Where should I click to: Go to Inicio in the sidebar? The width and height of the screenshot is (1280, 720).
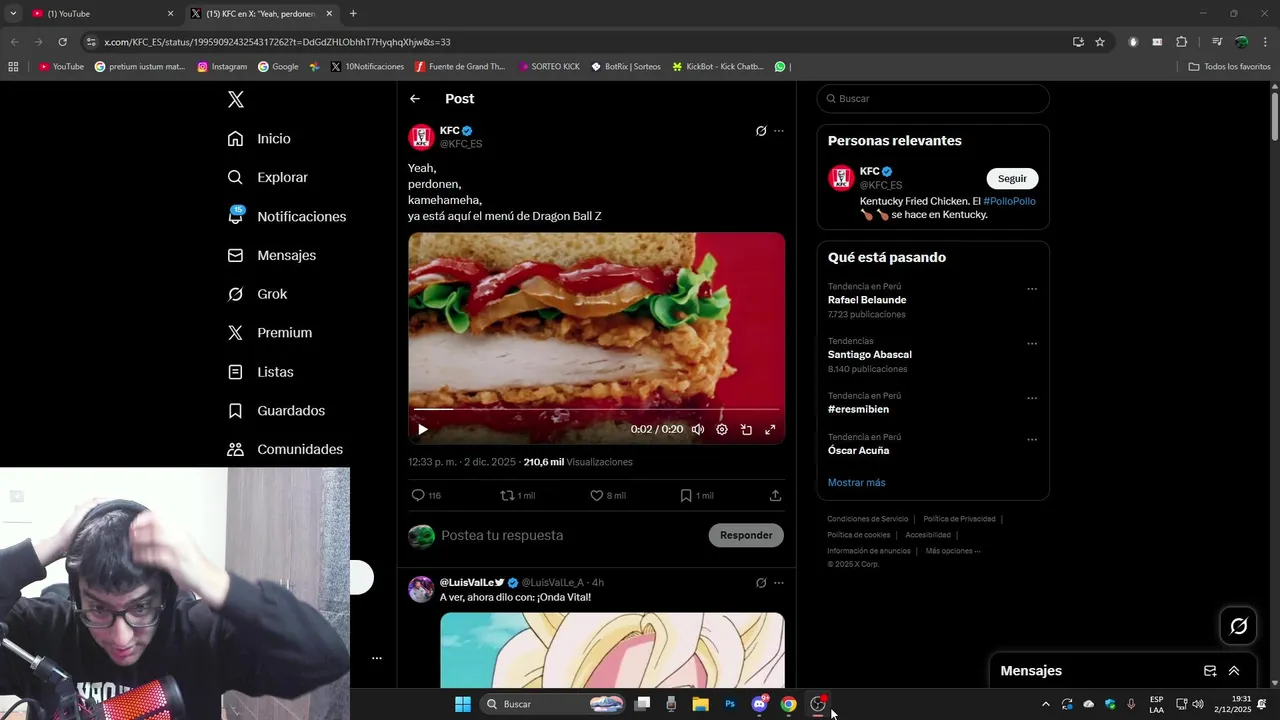259,139
